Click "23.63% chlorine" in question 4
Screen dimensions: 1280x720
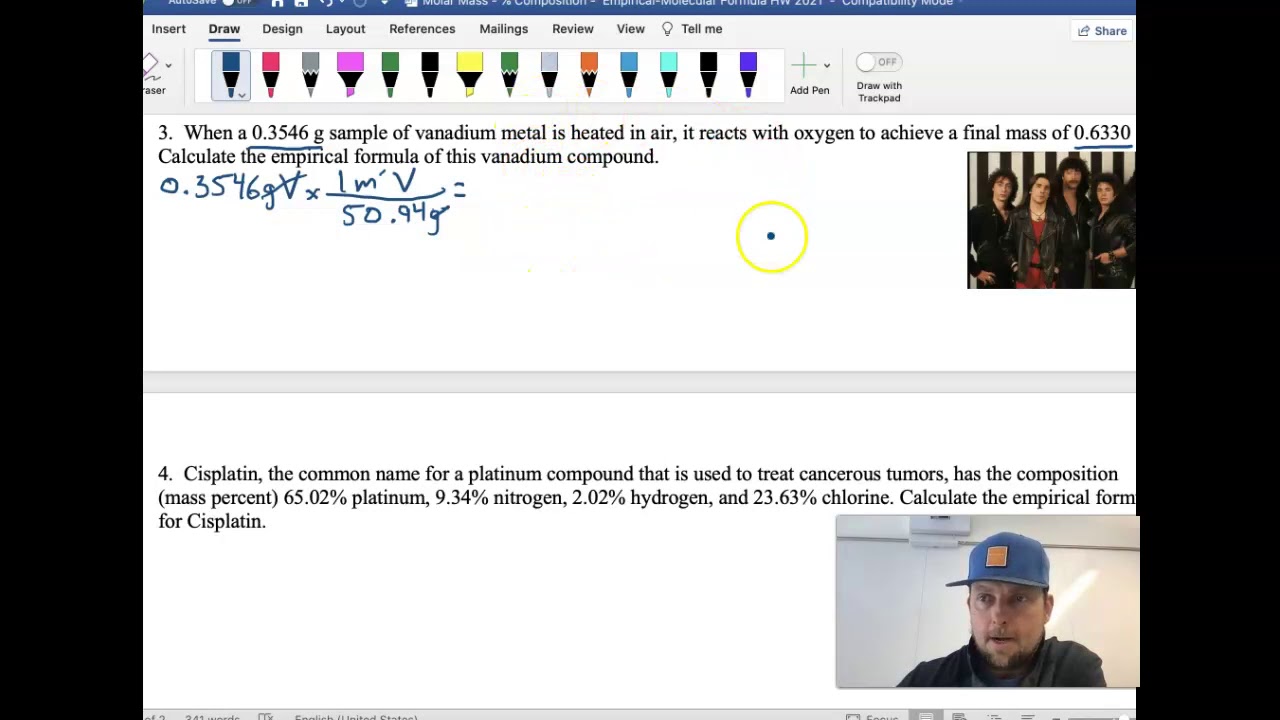821,498
